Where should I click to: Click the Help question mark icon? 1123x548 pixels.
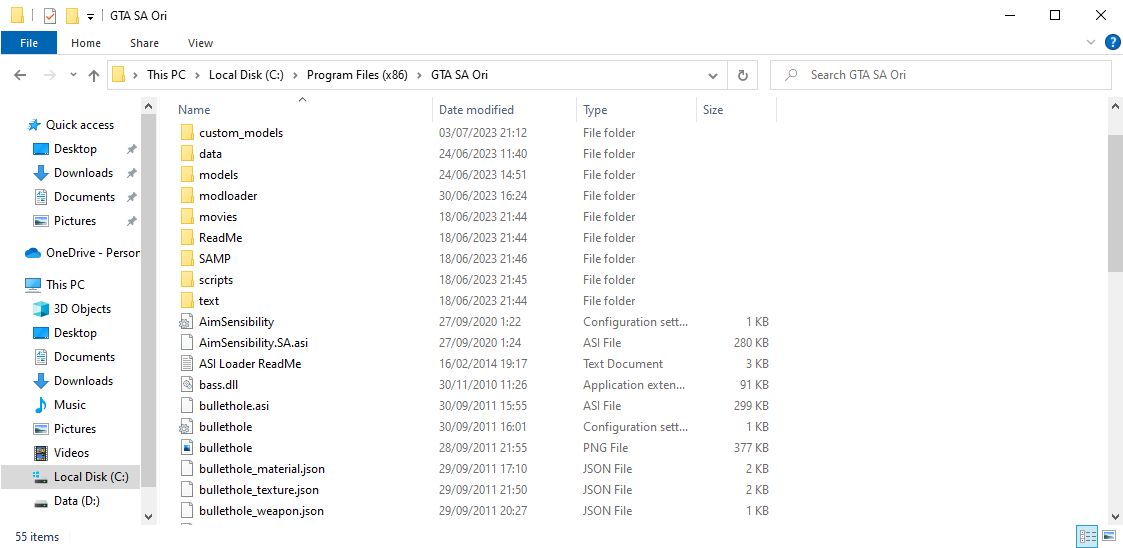coord(1112,42)
